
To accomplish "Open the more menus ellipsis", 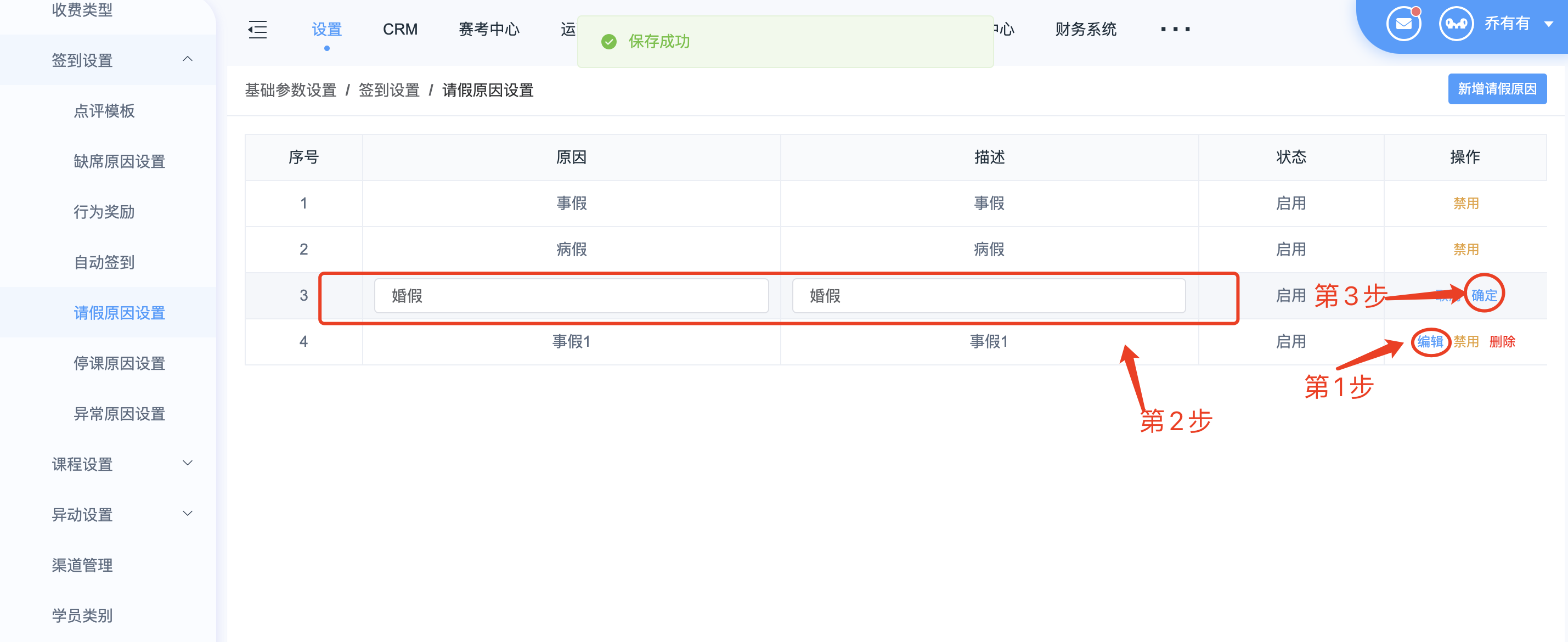I will point(1175,29).
